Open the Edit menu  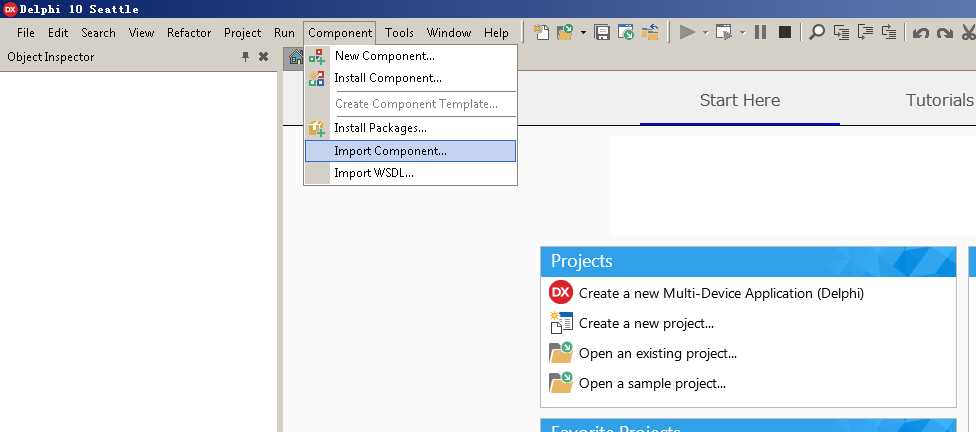(x=58, y=32)
